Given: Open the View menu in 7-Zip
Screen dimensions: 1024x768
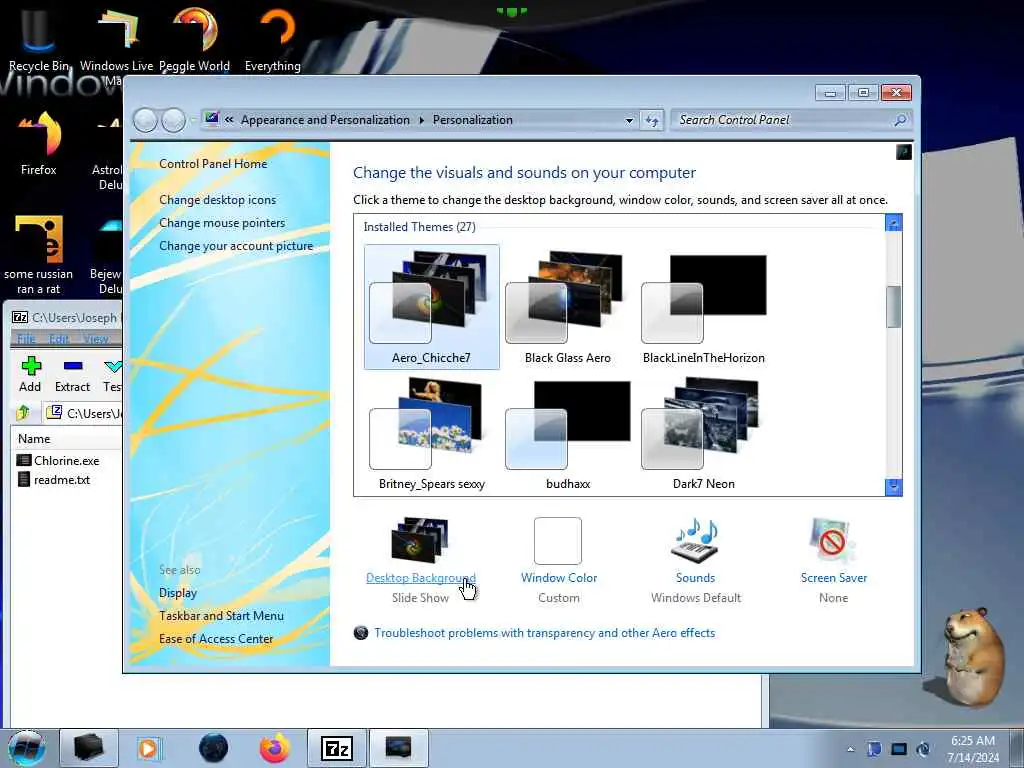Looking at the screenshot, I should coord(95,339).
